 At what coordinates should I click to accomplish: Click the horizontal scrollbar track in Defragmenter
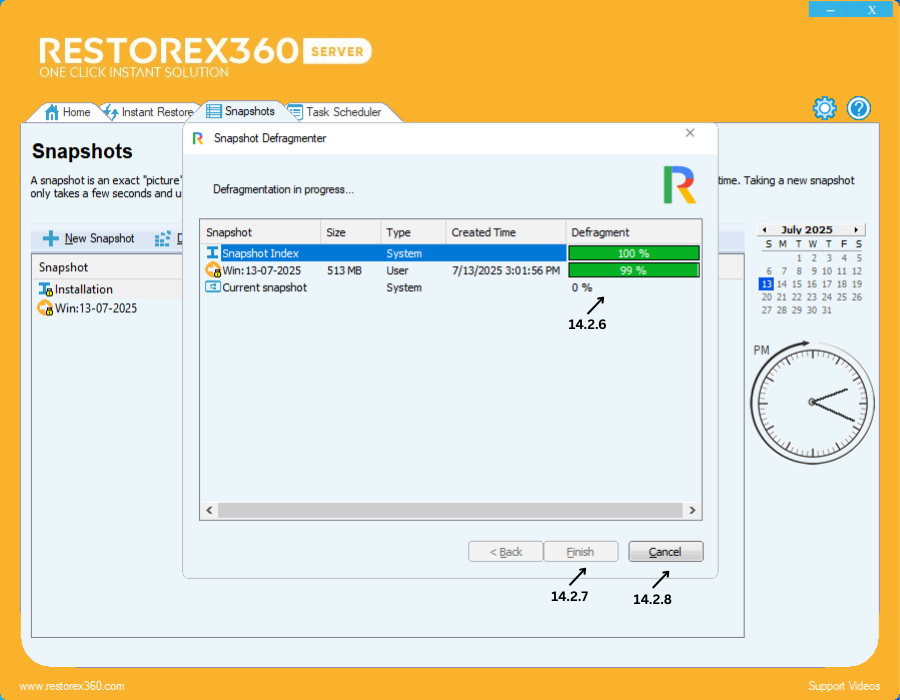pos(451,510)
